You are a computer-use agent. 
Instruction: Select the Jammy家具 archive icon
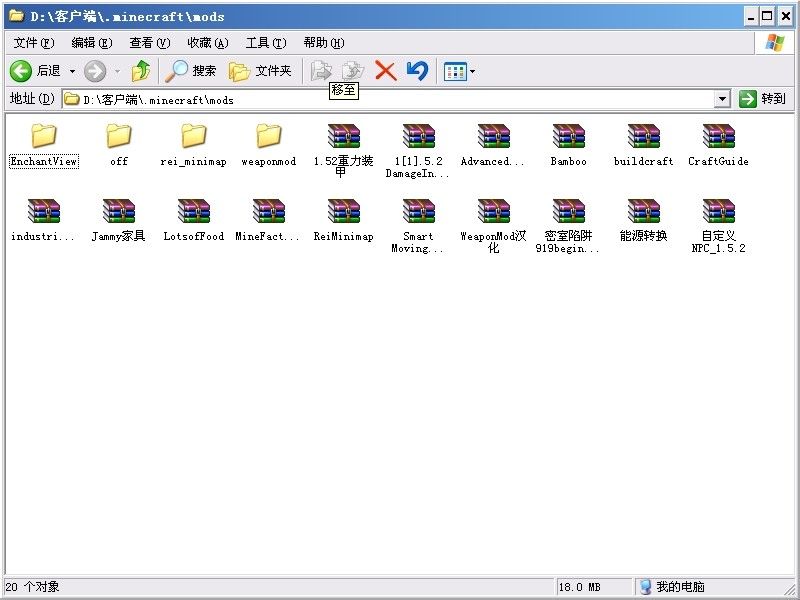coord(119,211)
